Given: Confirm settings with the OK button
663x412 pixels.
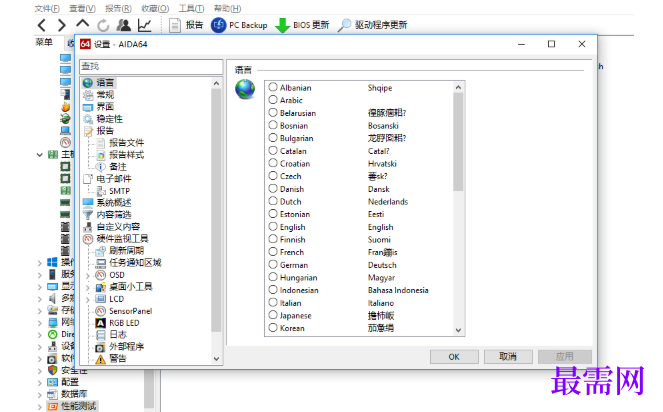Looking at the screenshot, I should pyautogui.click(x=454, y=357).
